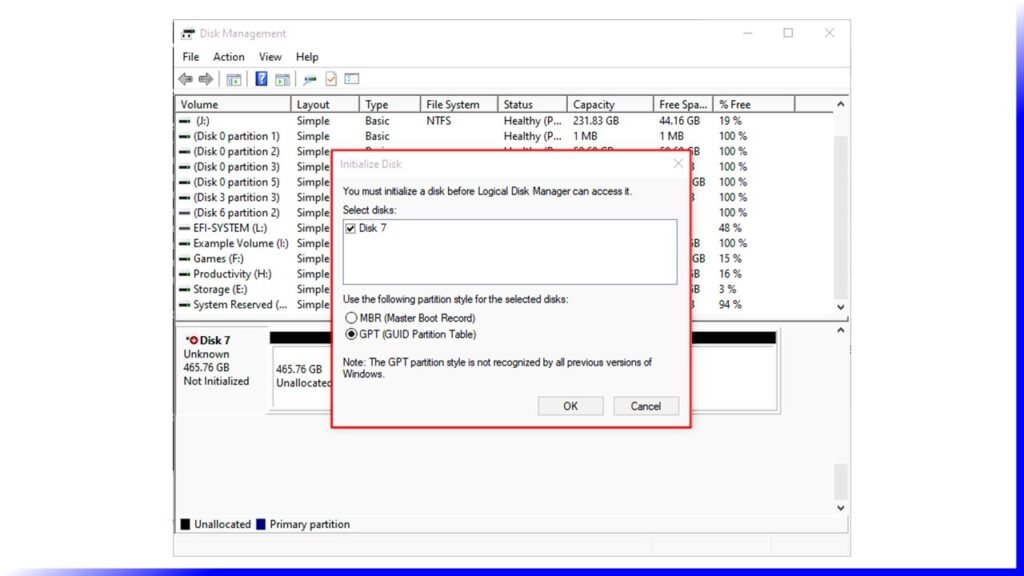The image size is (1024, 576).
Task: Click the Back arrow in the toolbar
Action: (185, 79)
